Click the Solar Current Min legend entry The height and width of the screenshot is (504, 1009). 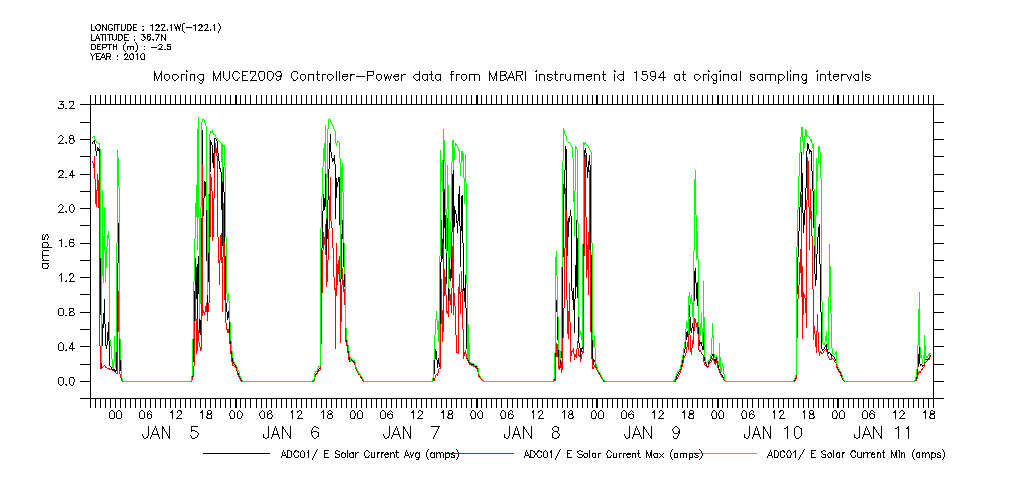855,454
